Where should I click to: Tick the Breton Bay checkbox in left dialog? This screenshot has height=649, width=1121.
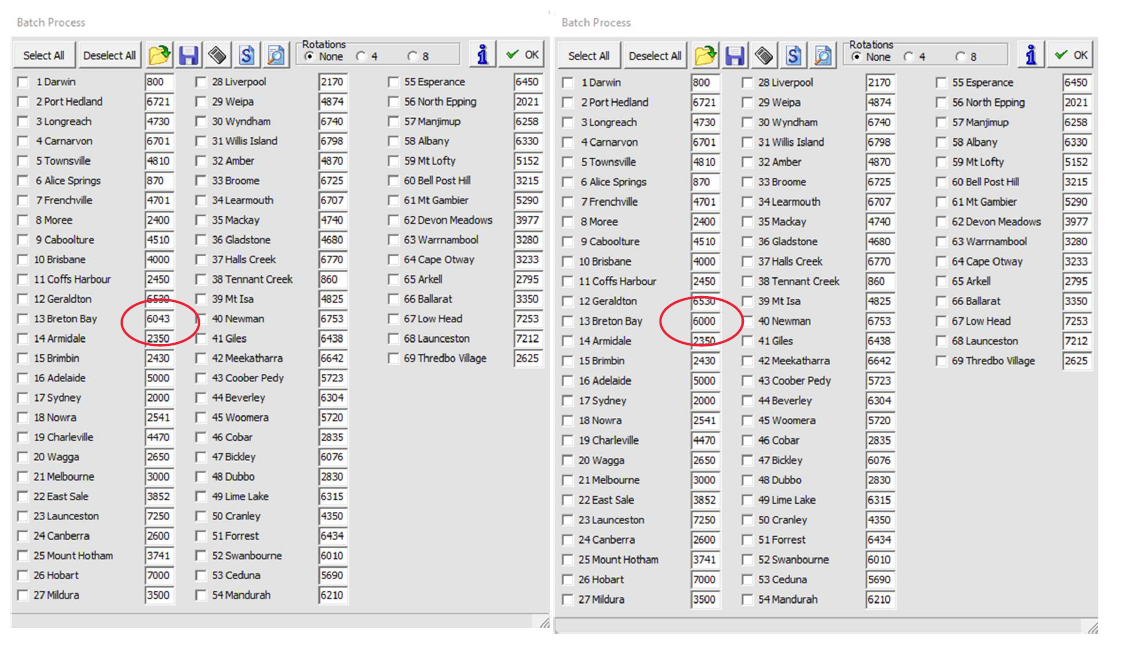tap(23, 319)
